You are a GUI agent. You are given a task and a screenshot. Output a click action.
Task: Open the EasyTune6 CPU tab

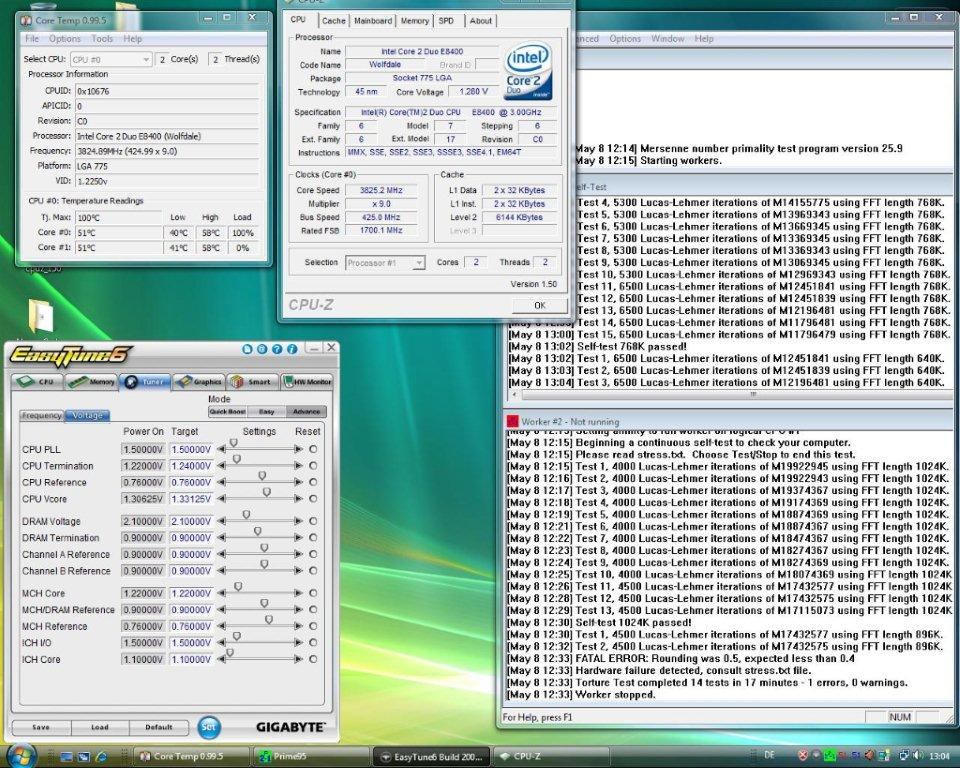tap(36, 382)
